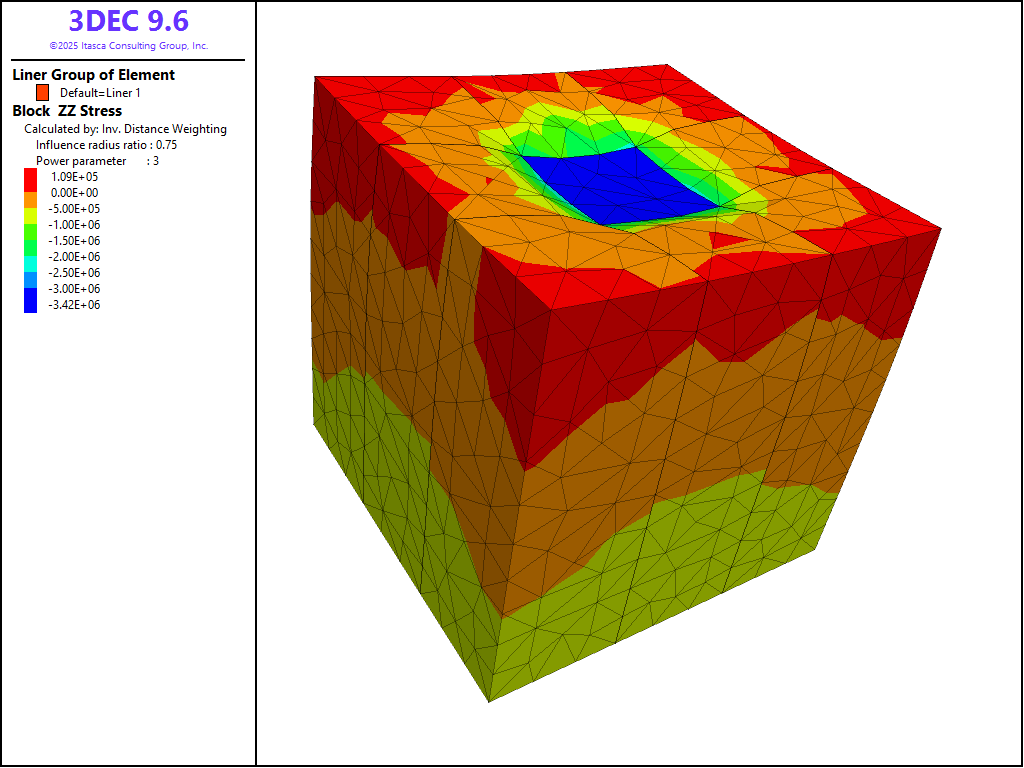The width and height of the screenshot is (1024, 768).
Task: Click the 0.00E+00 legend value
Action: coord(75,193)
